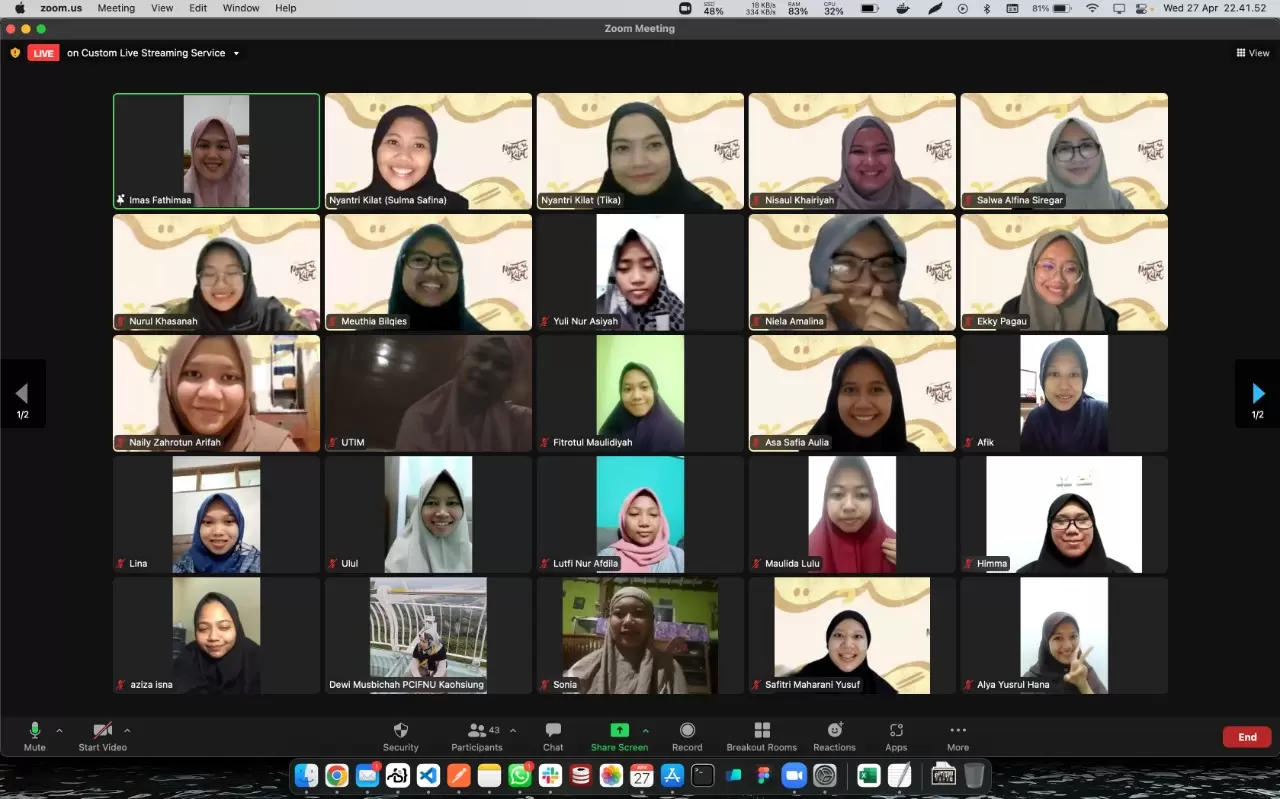Open the Chat panel
The height and width of the screenshot is (799, 1280).
click(x=553, y=736)
